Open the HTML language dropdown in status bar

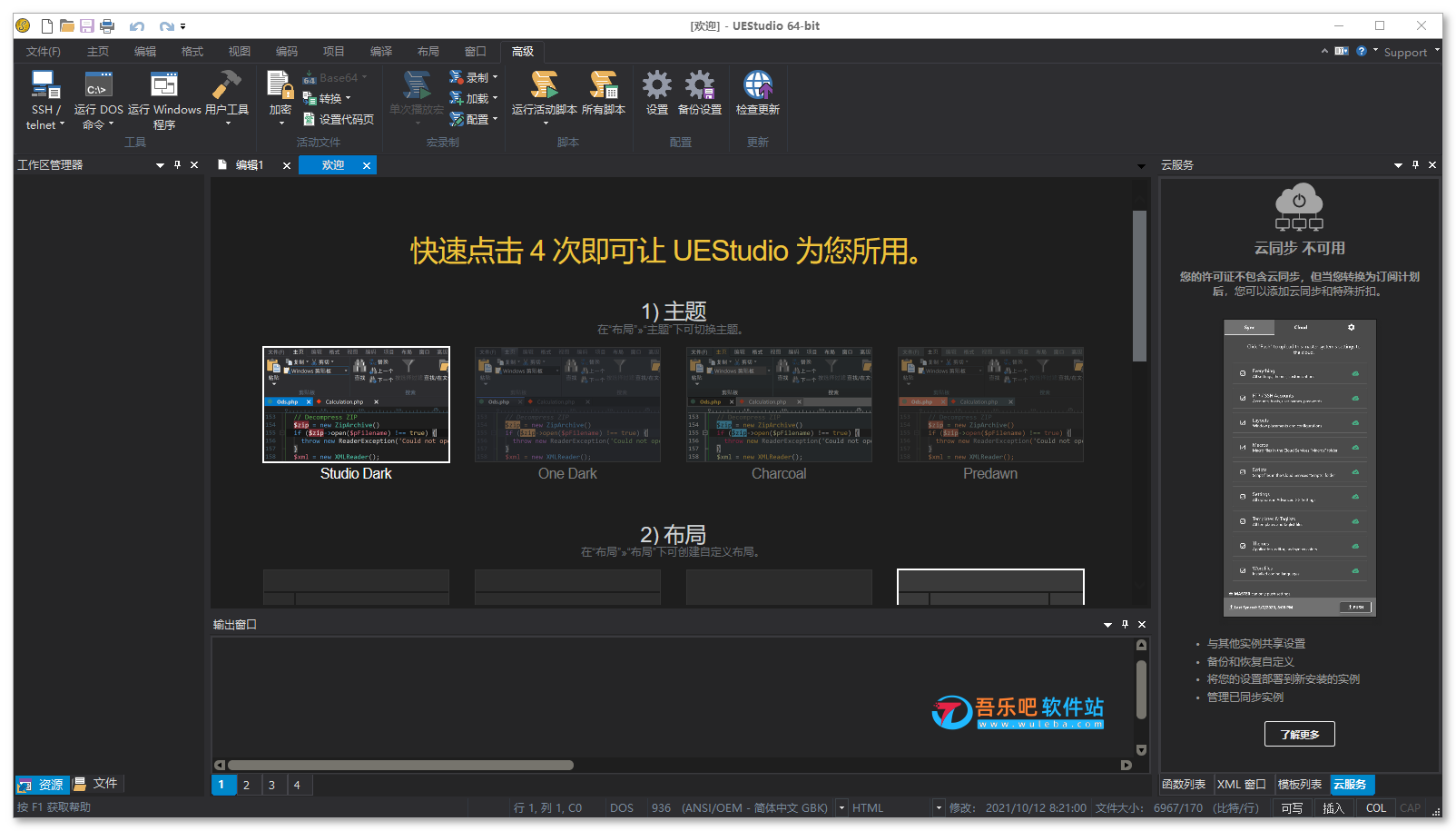939,807
